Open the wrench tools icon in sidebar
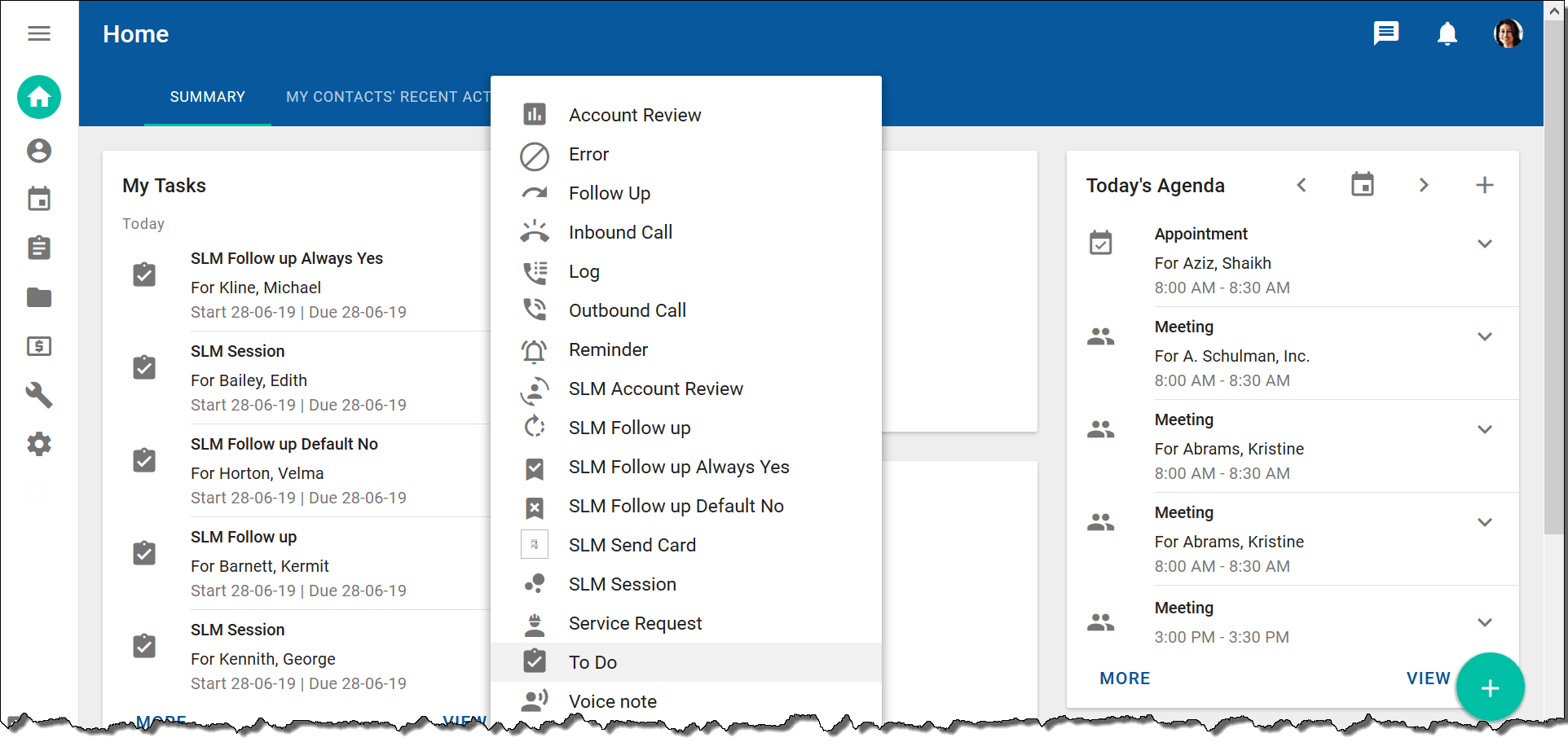The height and width of the screenshot is (751, 1568). (39, 395)
